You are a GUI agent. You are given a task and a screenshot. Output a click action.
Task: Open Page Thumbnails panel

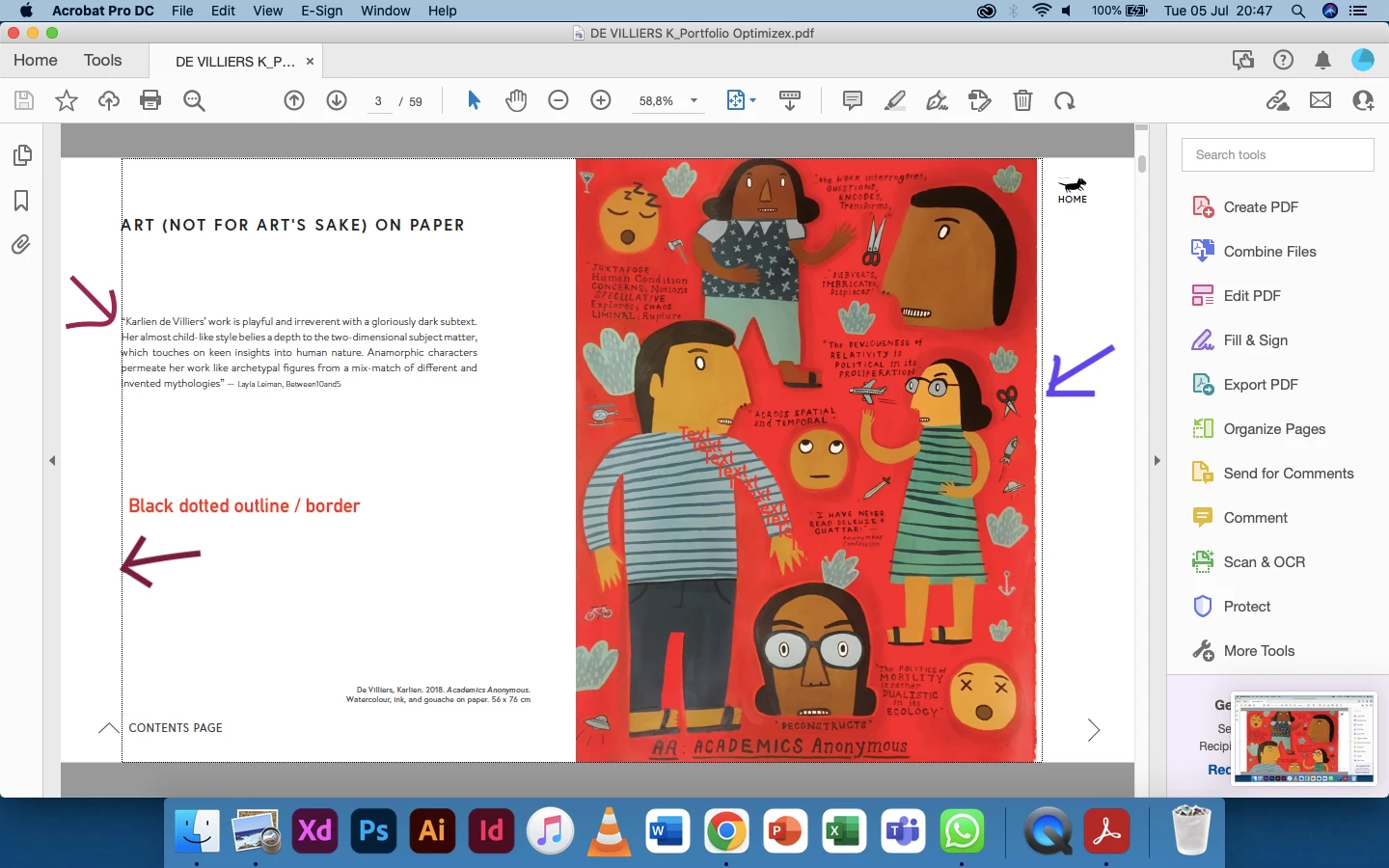[x=21, y=155]
